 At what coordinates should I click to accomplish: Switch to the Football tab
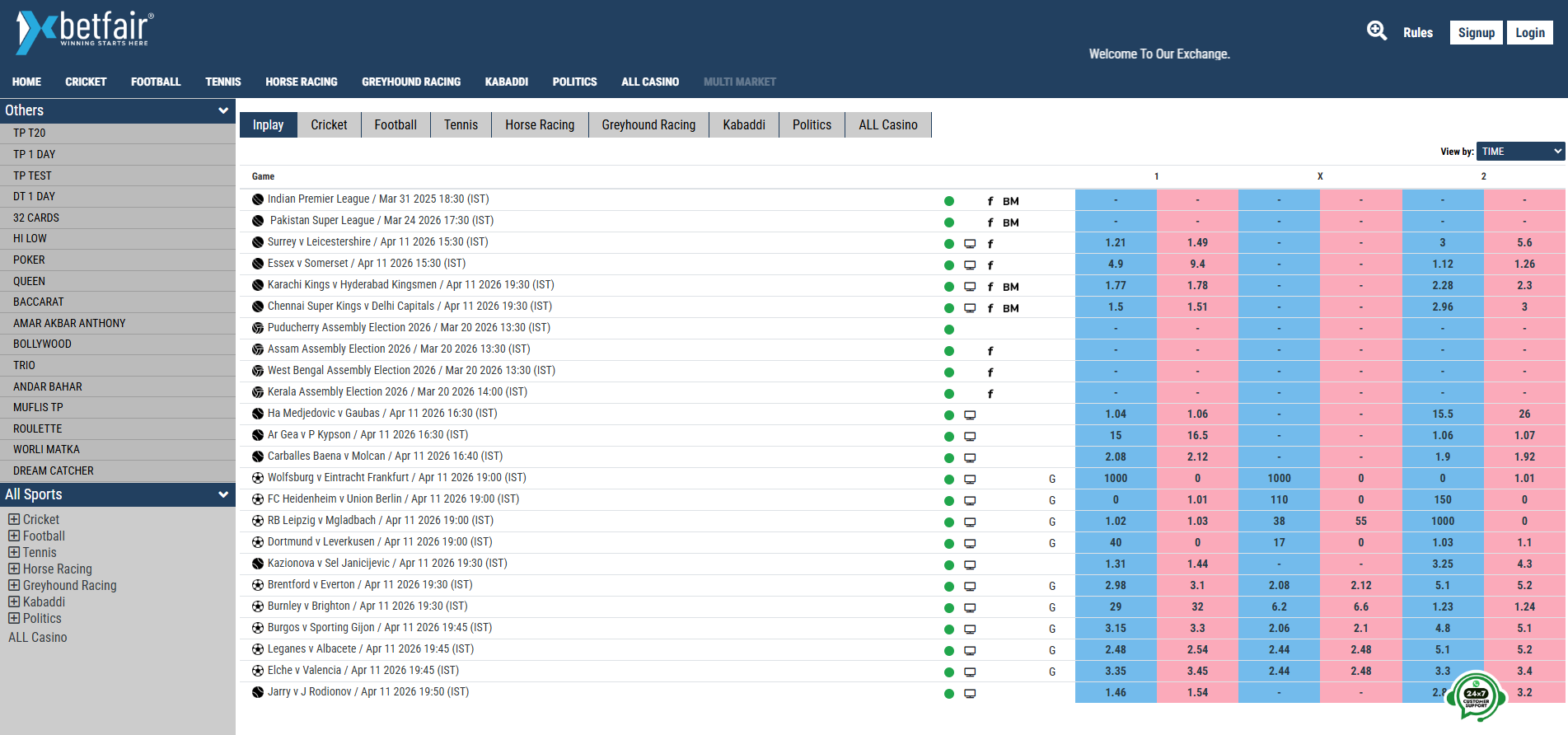tap(396, 124)
